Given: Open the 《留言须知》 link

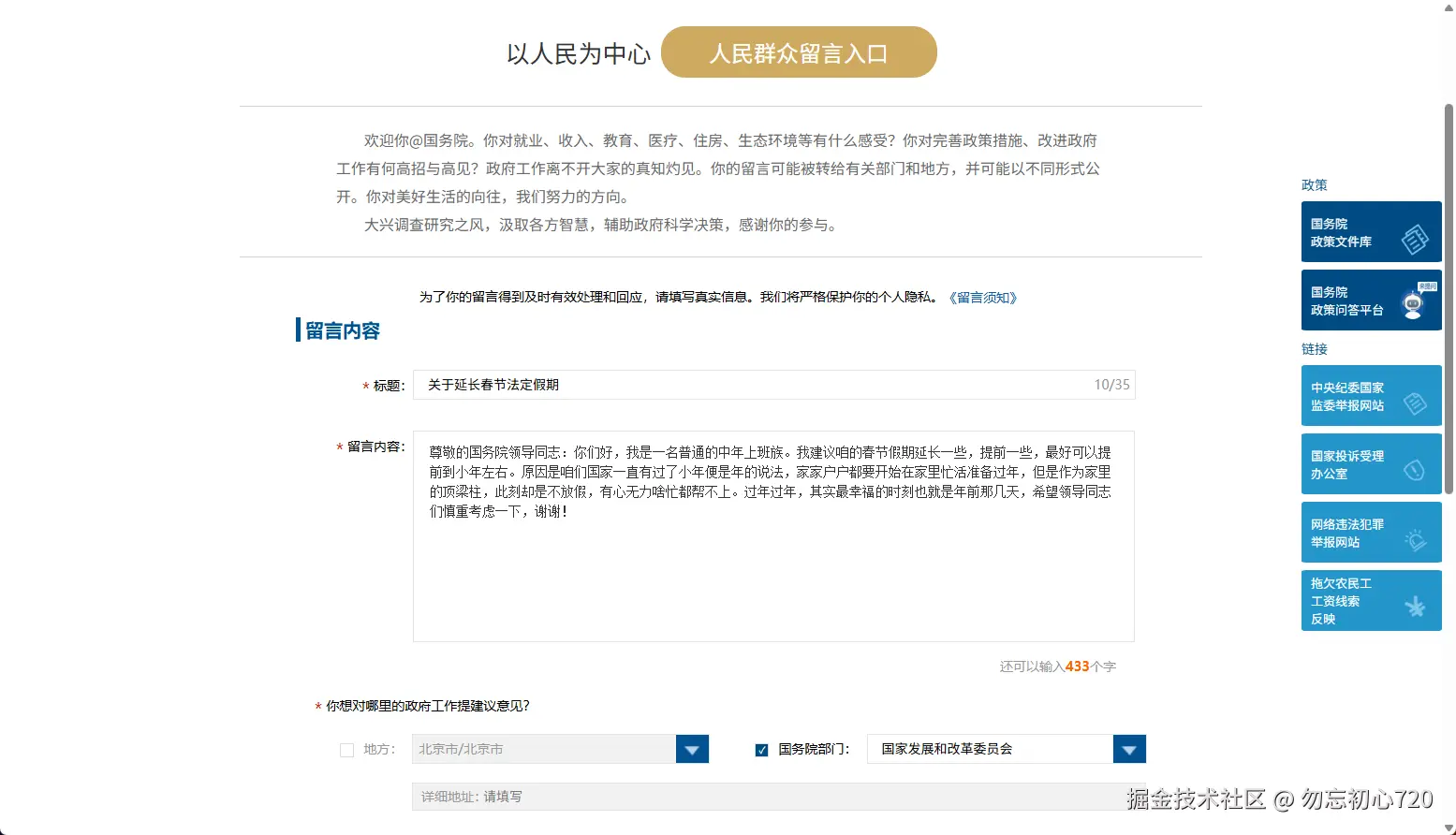Looking at the screenshot, I should click(984, 297).
